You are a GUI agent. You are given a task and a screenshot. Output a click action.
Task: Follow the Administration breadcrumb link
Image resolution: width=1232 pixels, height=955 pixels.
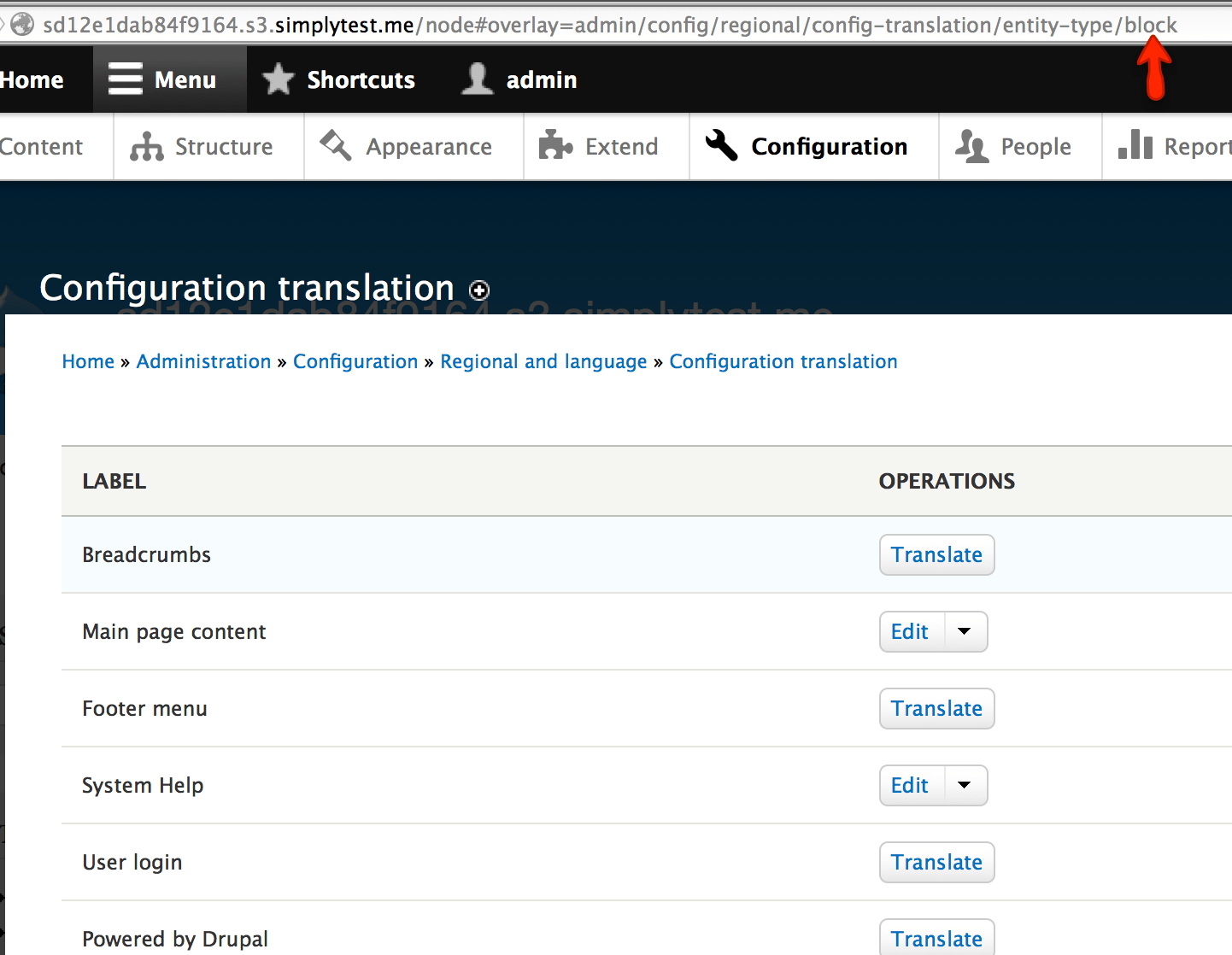coord(203,361)
